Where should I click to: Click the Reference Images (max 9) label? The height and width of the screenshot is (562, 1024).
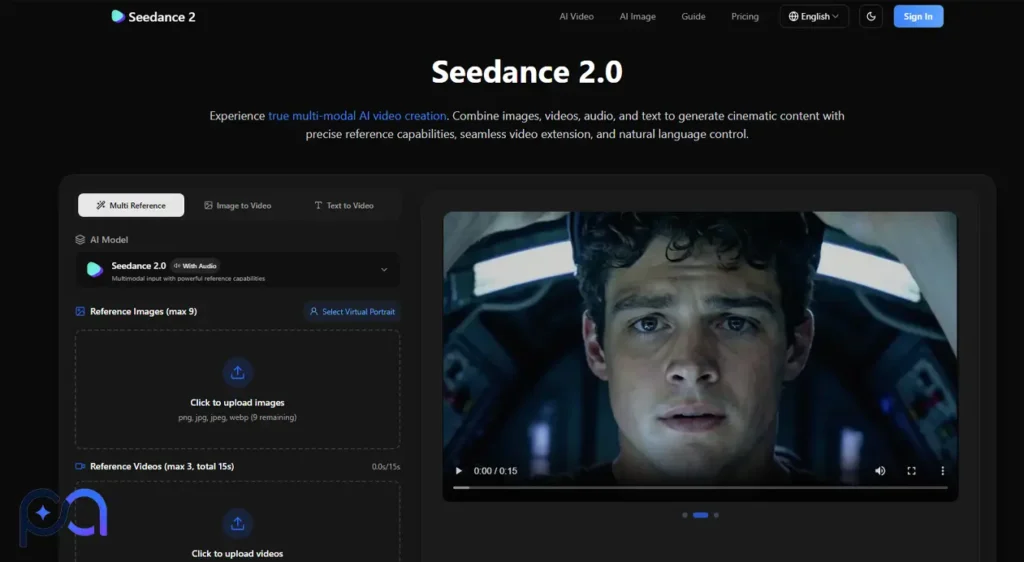tap(143, 311)
